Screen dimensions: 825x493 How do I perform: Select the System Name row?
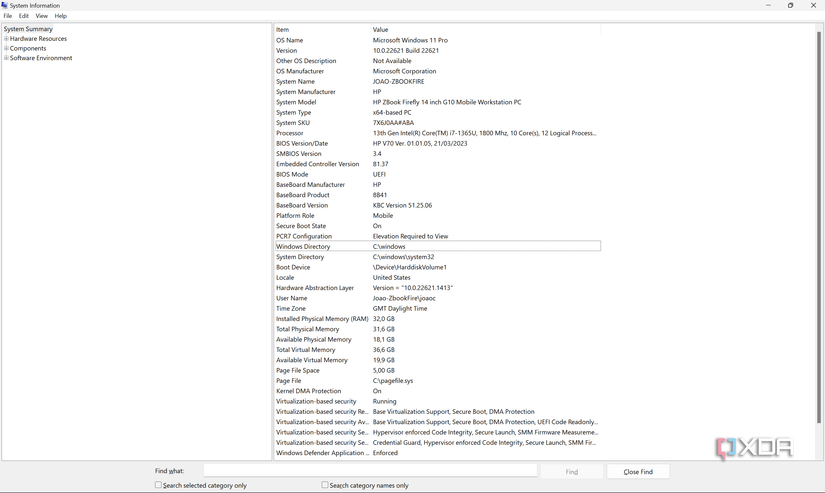[x=437, y=82]
